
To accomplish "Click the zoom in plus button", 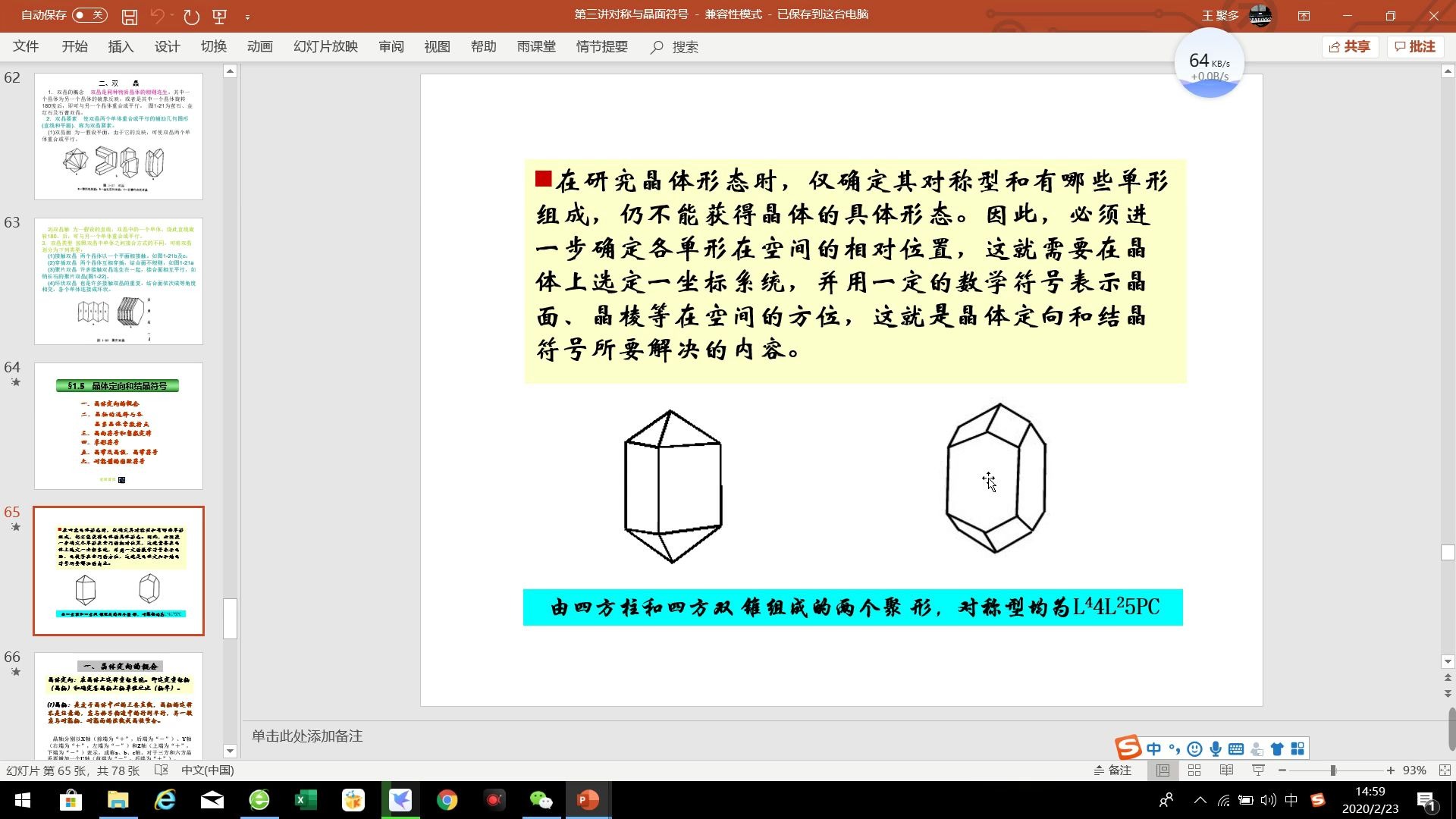I will point(1390,770).
